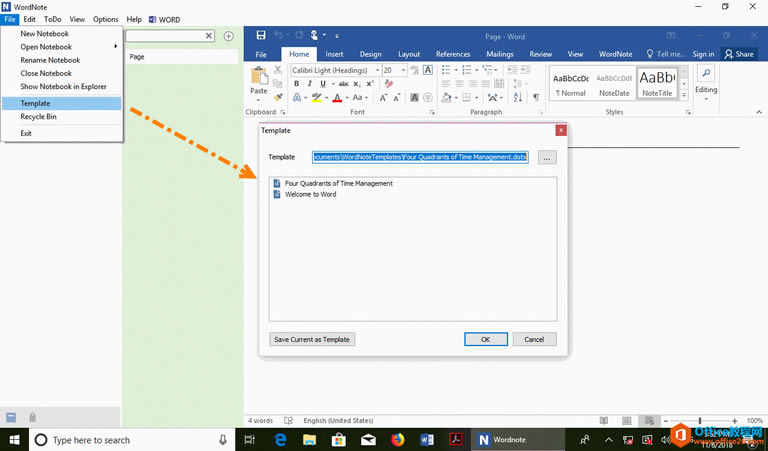The width and height of the screenshot is (768, 451).
Task: Click the Character Border boxed A icon
Action: [428, 70]
